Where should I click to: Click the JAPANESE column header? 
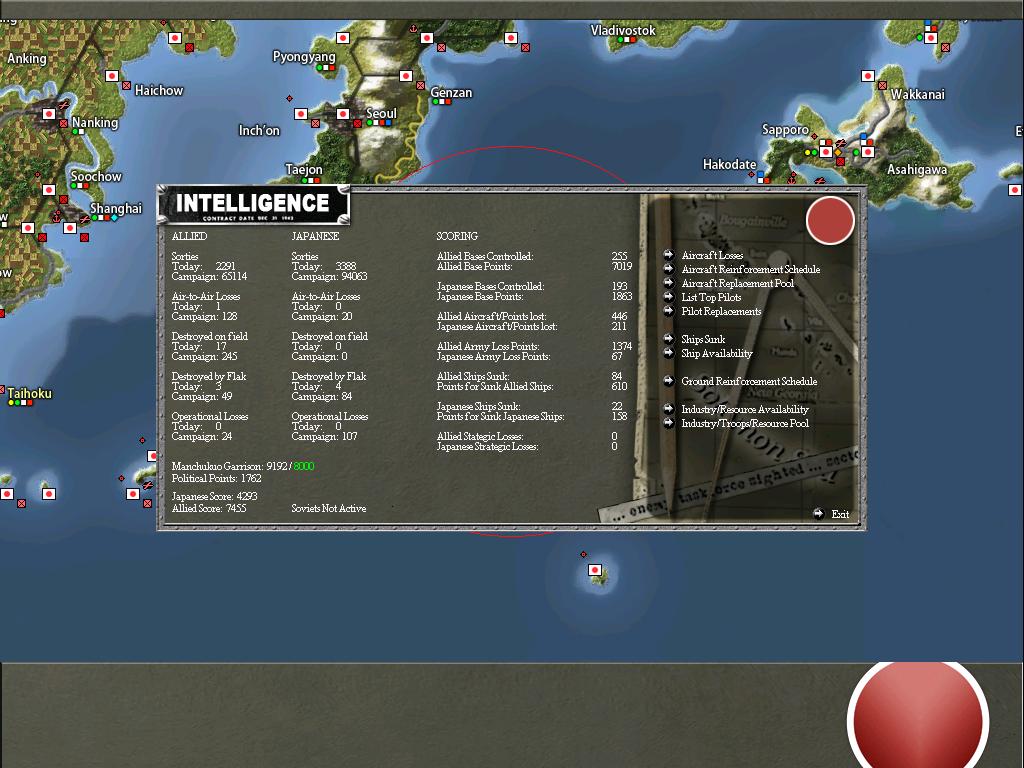[315, 236]
